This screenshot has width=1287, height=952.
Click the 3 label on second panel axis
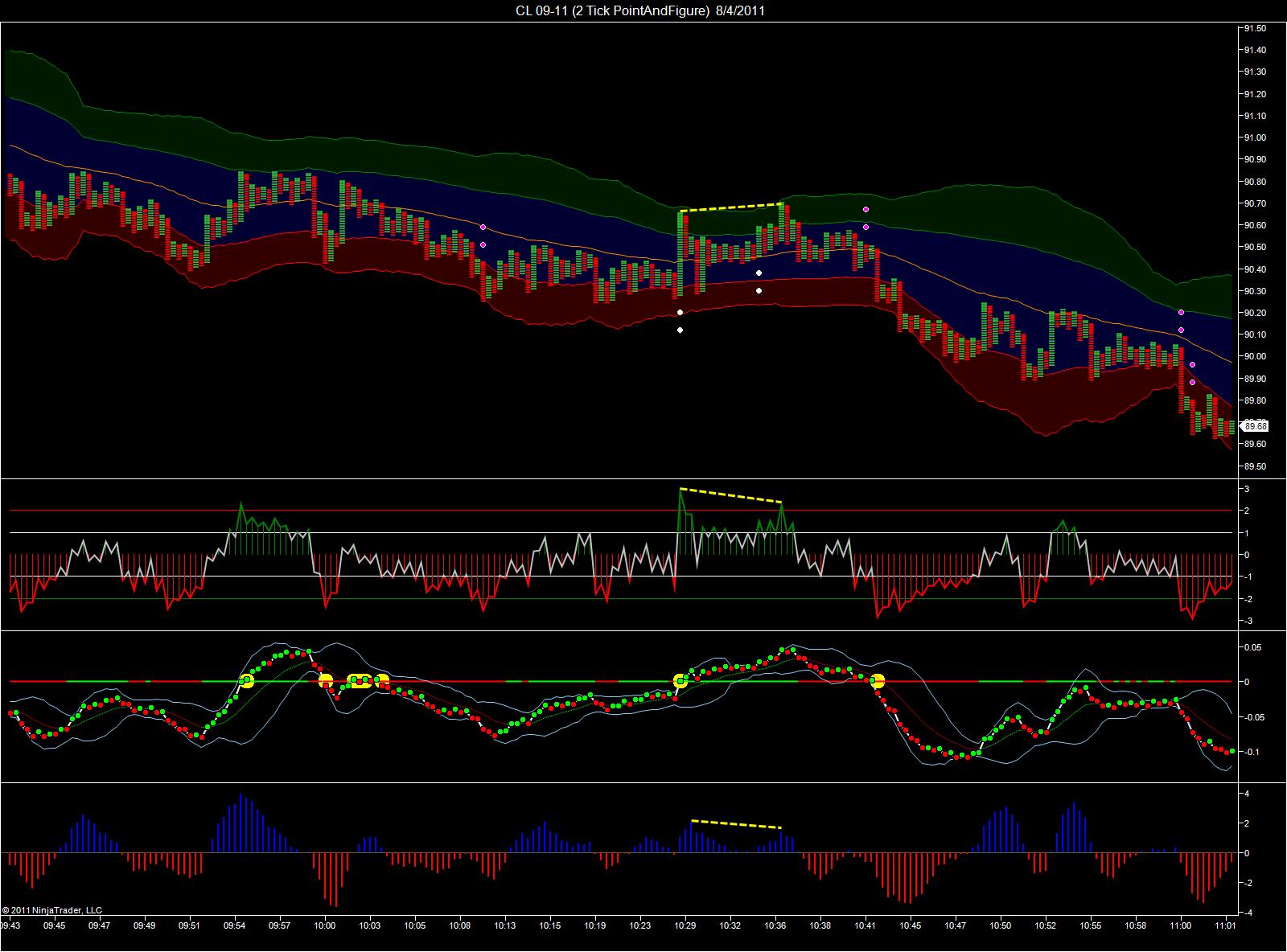(x=1246, y=489)
